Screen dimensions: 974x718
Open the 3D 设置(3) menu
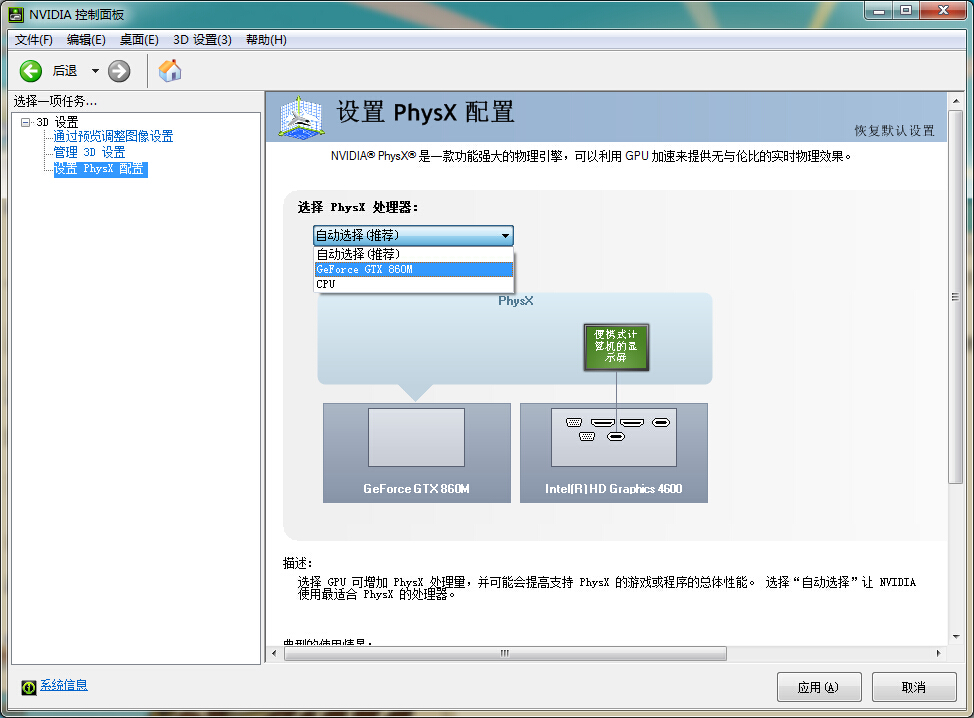coord(203,40)
